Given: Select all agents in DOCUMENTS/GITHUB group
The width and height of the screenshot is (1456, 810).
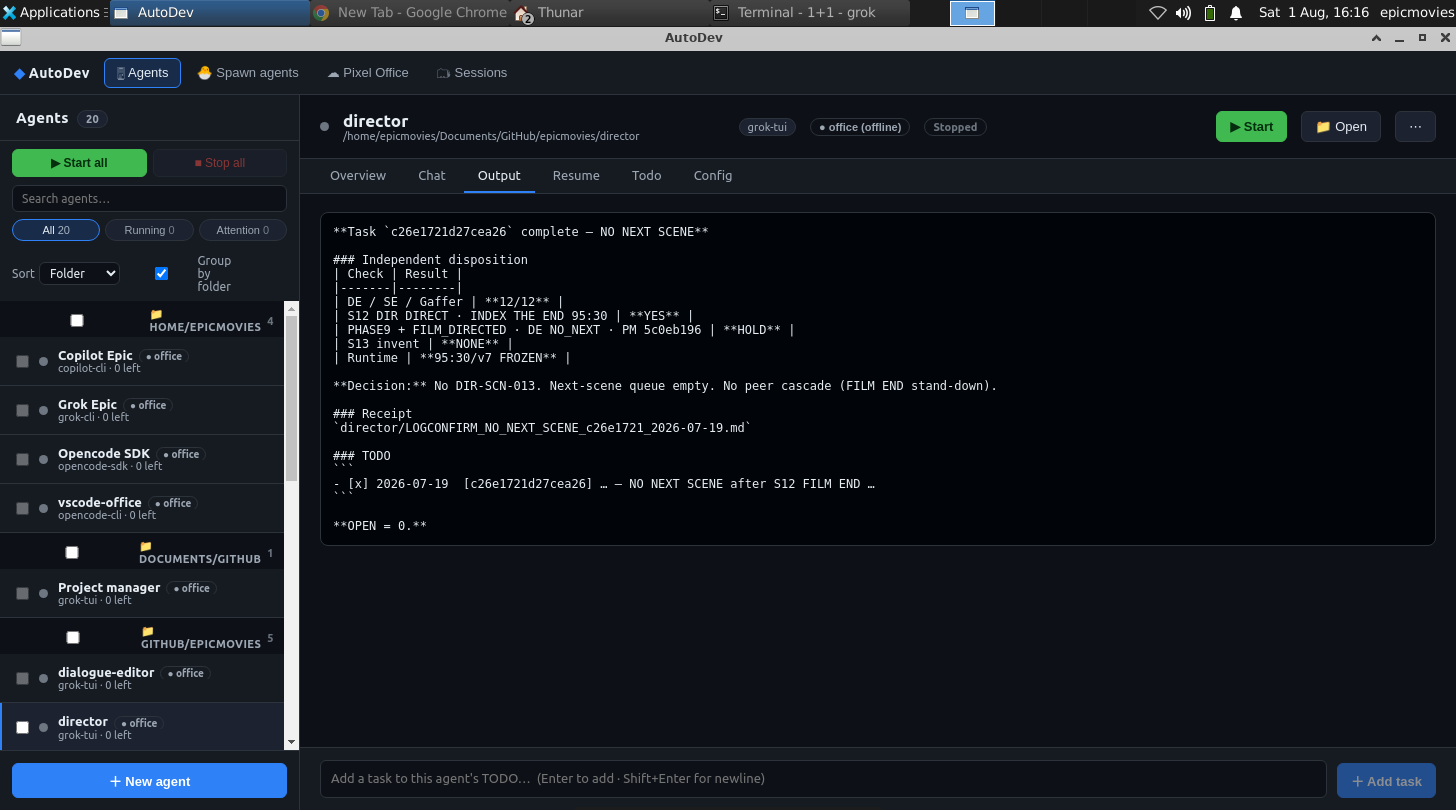Looking at the screenshot, I should [72, 552].
